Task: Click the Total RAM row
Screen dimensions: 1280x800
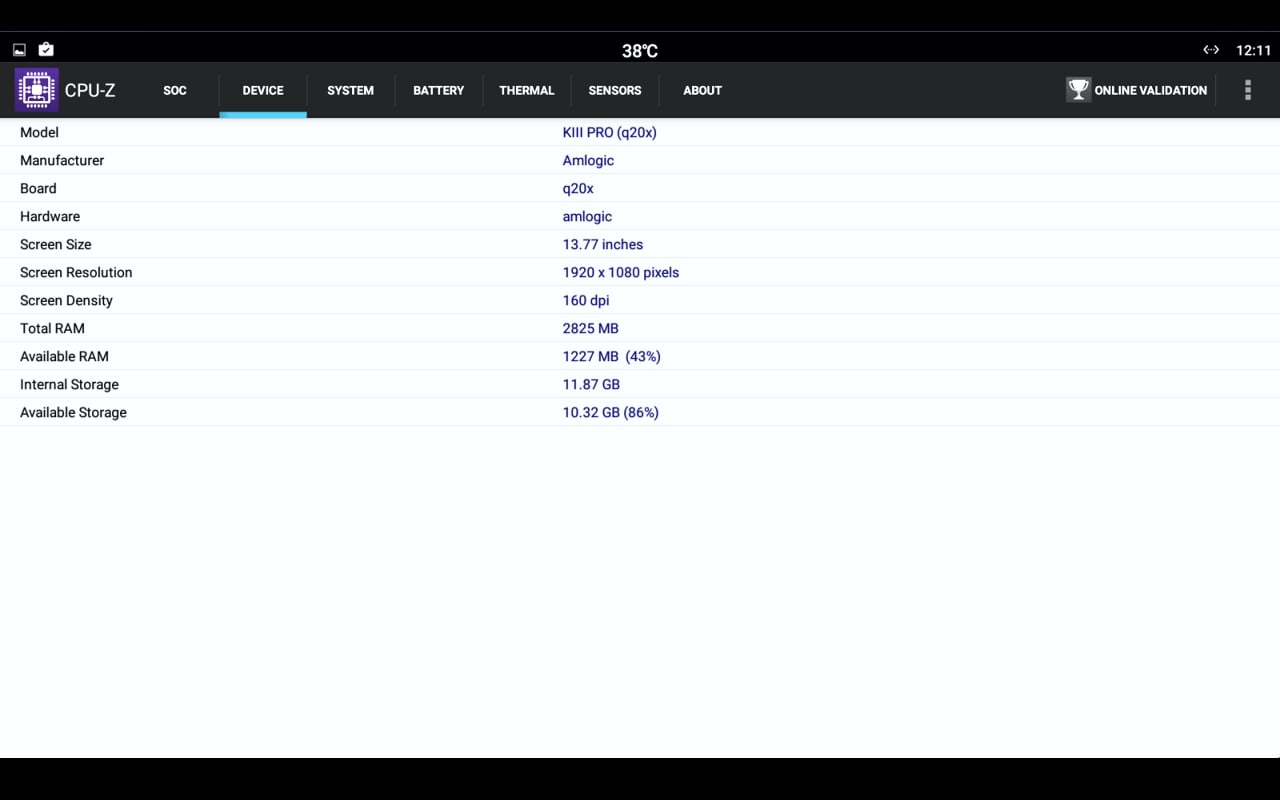Action: click(x=590, y=328)
